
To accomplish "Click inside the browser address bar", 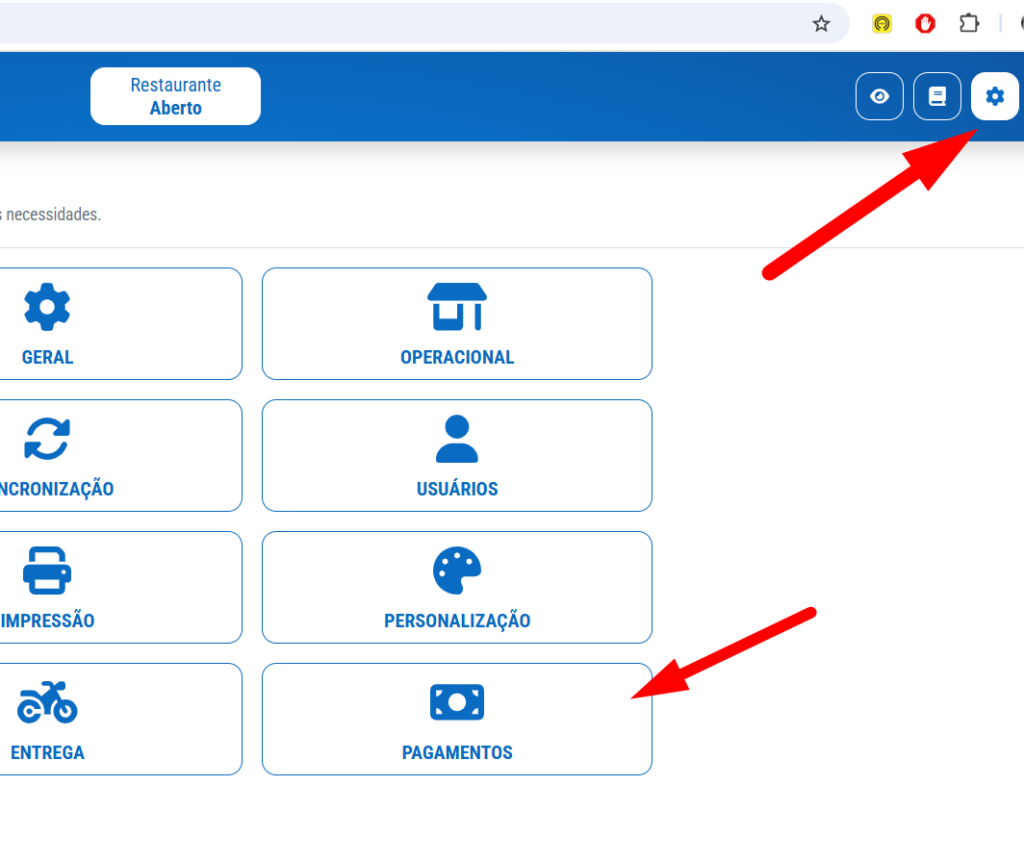I will pyautogui.click(x=400, y=24).
